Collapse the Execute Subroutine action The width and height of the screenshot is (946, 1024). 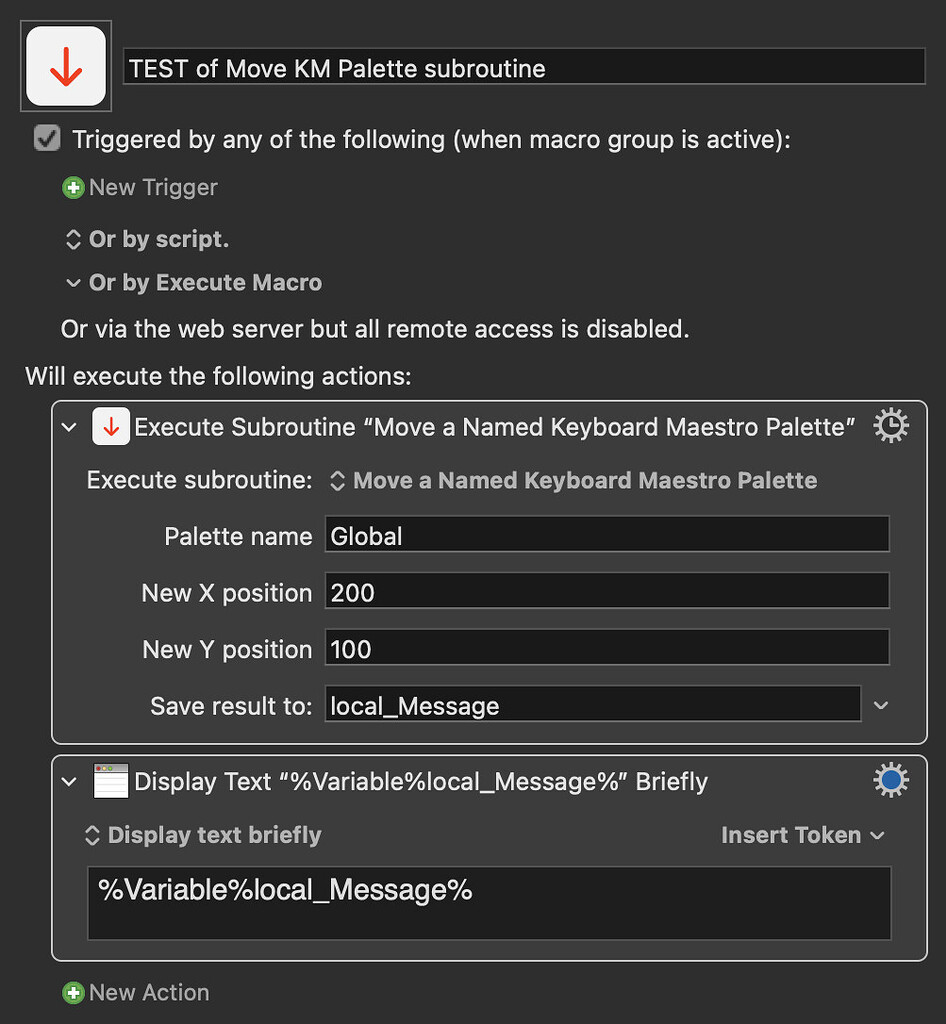(69, 427)
